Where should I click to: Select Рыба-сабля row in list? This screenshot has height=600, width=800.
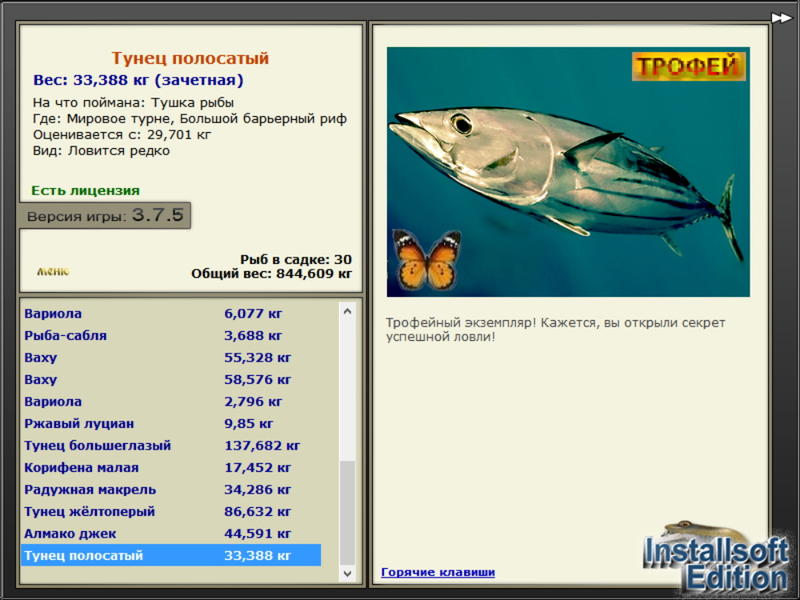[171, 335]
